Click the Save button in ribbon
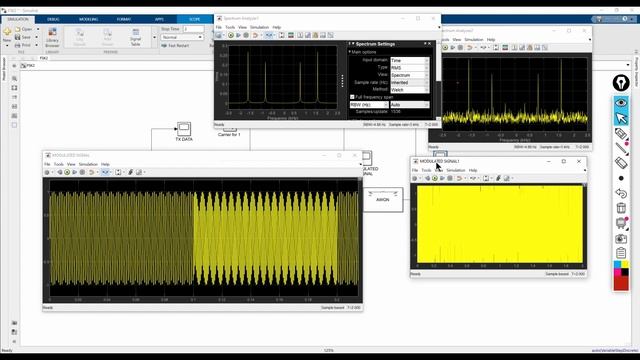640x360 pixels. click(23, 37)
